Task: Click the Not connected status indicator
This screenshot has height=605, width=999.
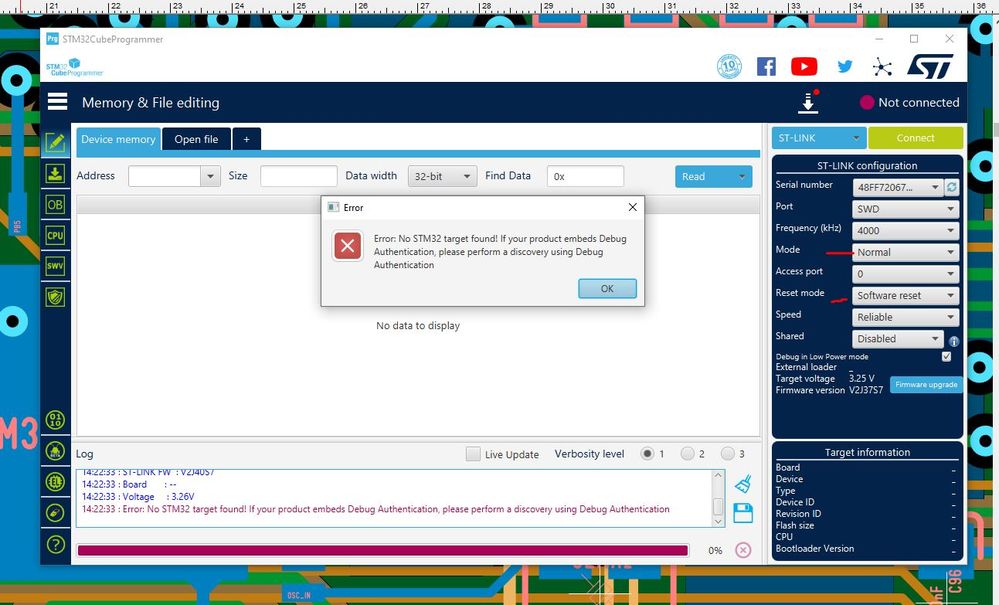Action: 909,102
